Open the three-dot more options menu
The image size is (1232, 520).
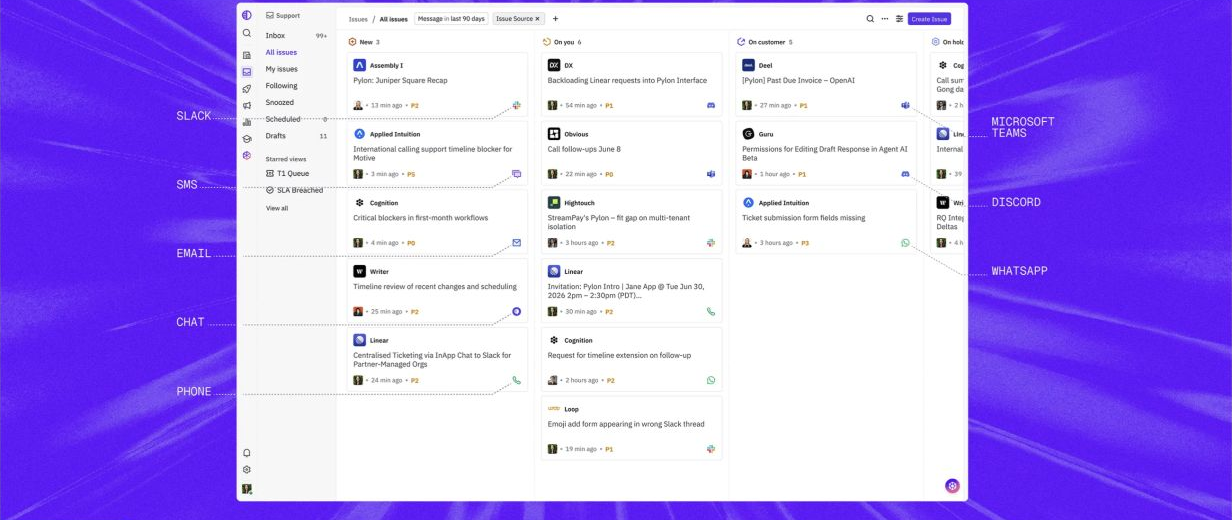(885, 19)
